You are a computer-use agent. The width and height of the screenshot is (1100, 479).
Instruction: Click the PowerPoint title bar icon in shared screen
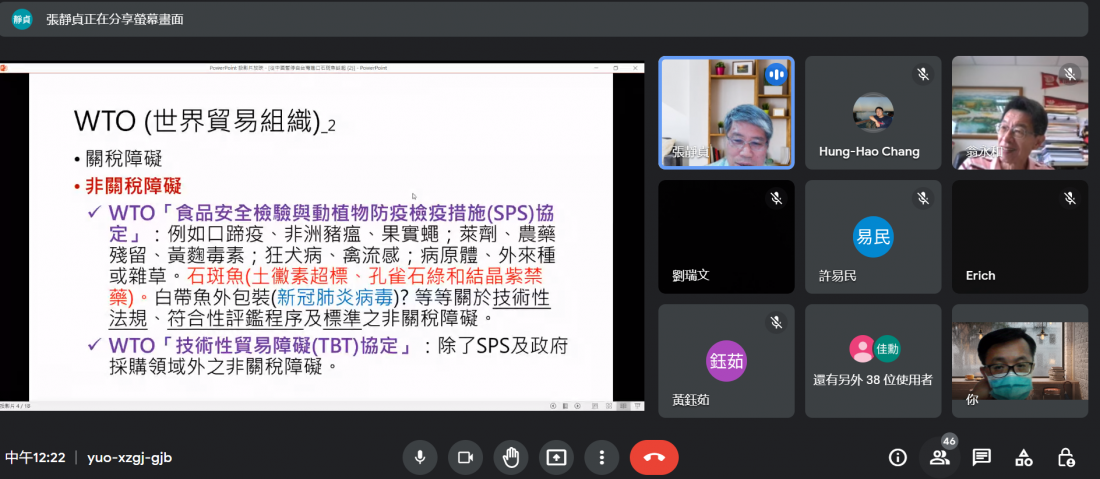(x=3, y=67)
